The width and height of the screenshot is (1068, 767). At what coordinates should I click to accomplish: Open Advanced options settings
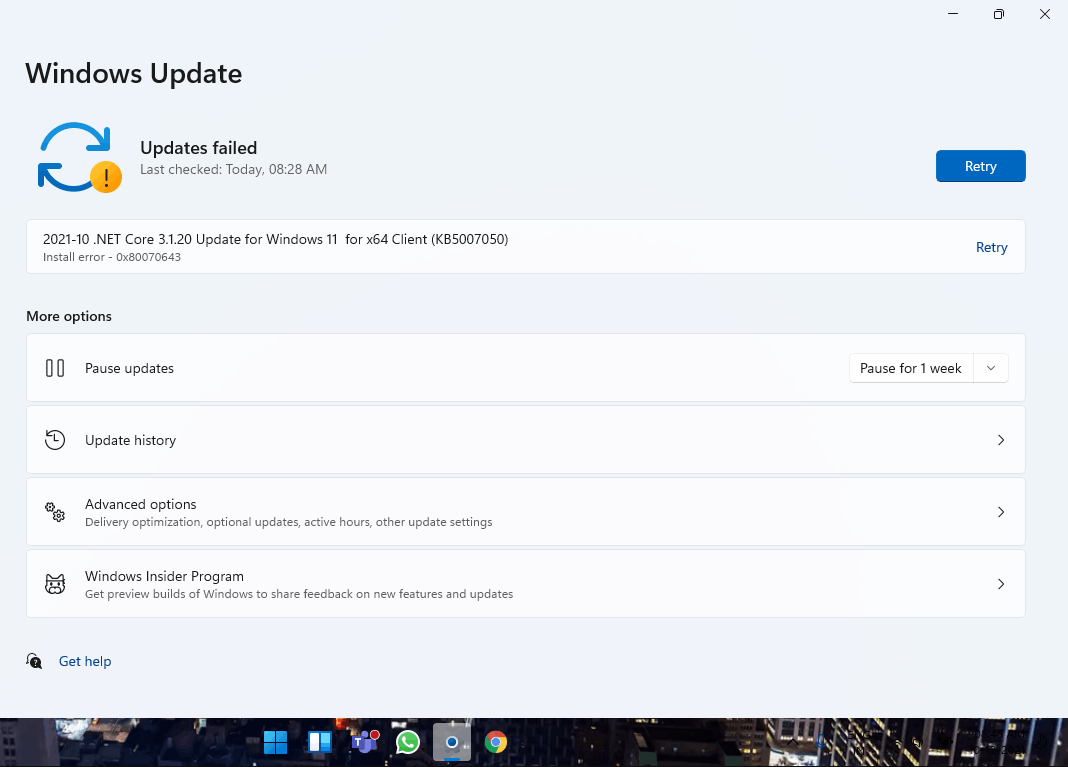point(526,512)
